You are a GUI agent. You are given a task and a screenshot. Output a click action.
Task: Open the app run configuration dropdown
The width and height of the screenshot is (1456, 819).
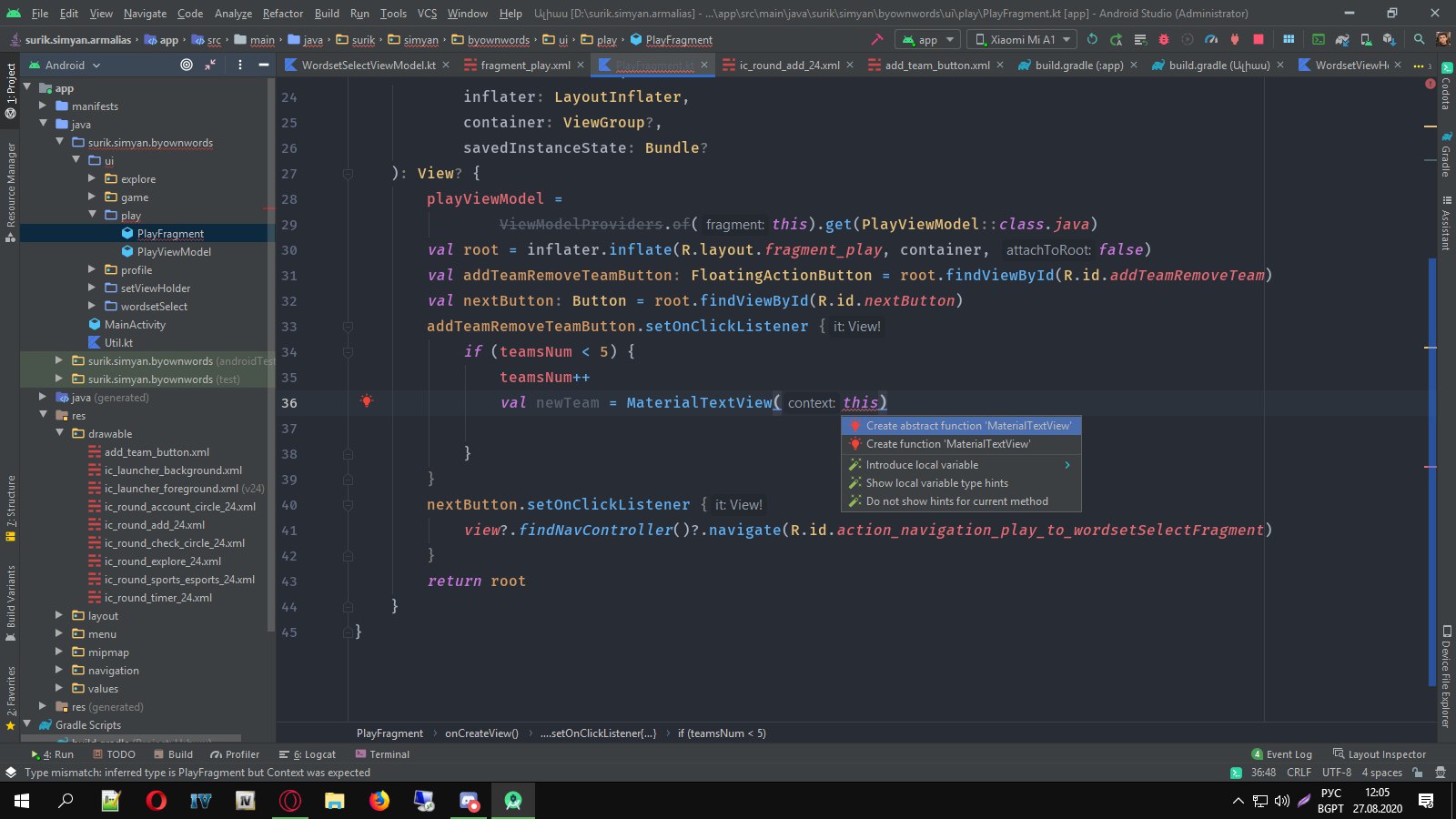(928, 39)
